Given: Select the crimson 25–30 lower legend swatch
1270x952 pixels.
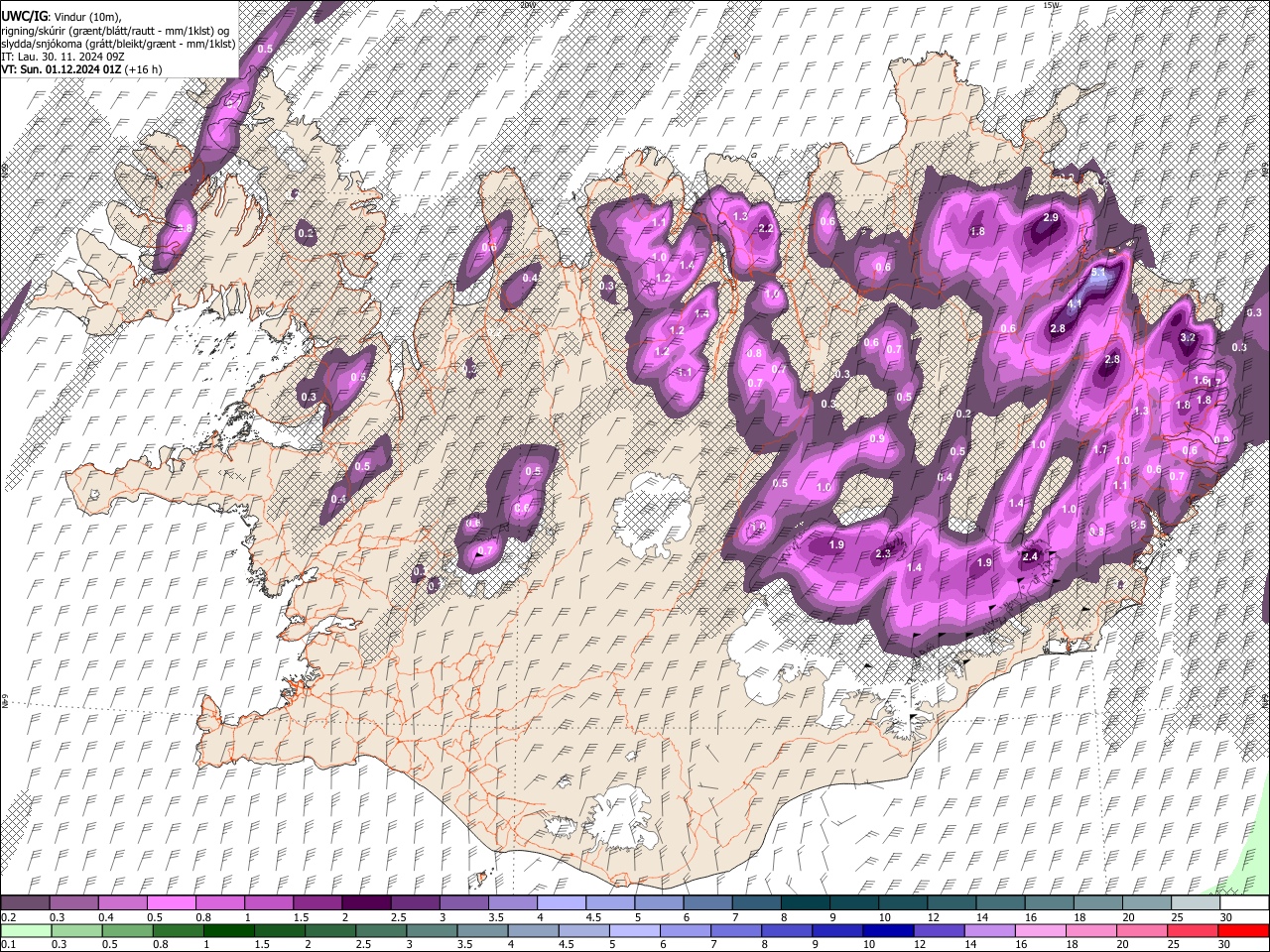Looking at the screenshot, I should click(1192, 930).
